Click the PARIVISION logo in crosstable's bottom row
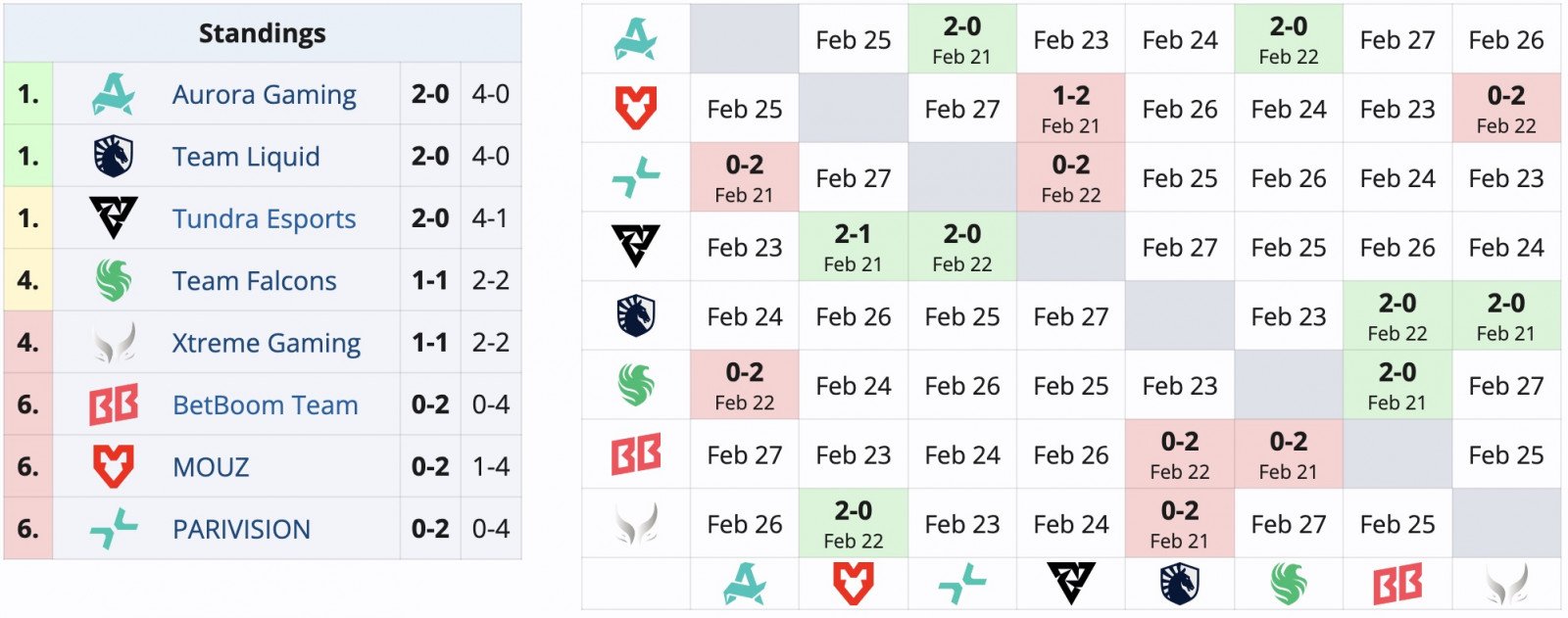Image resolution: width=1568 pixels, height=618 pixels. (x=961, y=584)
